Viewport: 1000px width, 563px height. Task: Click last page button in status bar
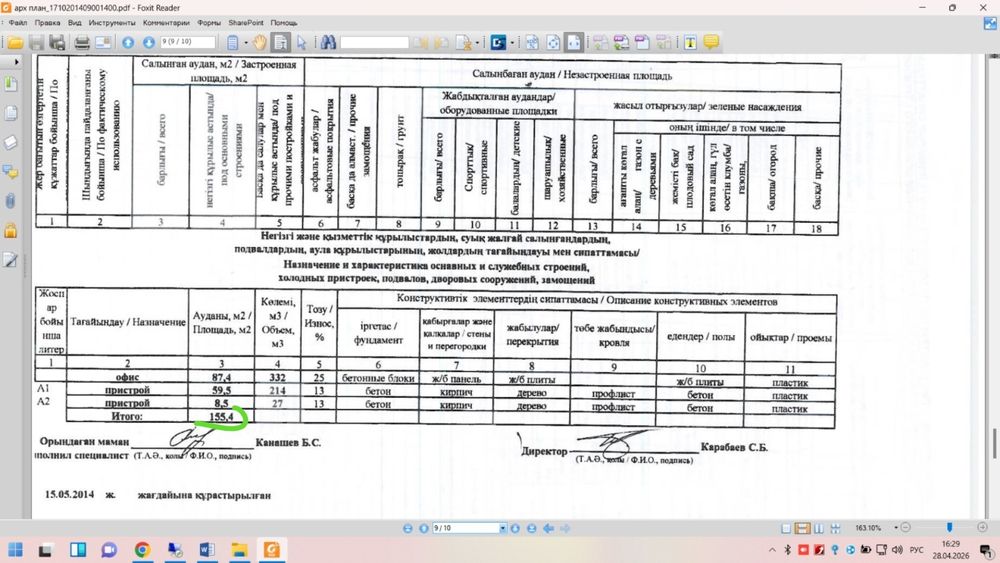coord(531,529)
